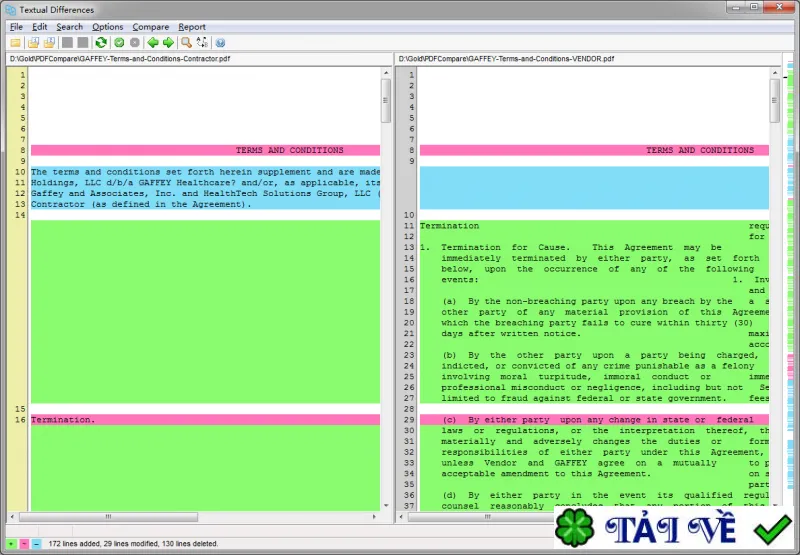Go to next difference with right arrow
The height and width of the screenshot is (555, 800).
coord(168,43)
